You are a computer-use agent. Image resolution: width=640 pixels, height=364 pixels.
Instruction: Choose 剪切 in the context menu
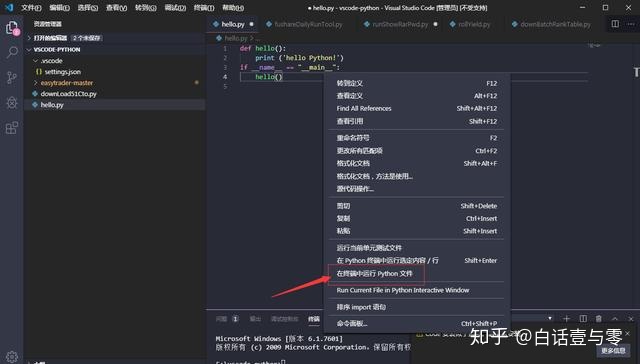416,206
